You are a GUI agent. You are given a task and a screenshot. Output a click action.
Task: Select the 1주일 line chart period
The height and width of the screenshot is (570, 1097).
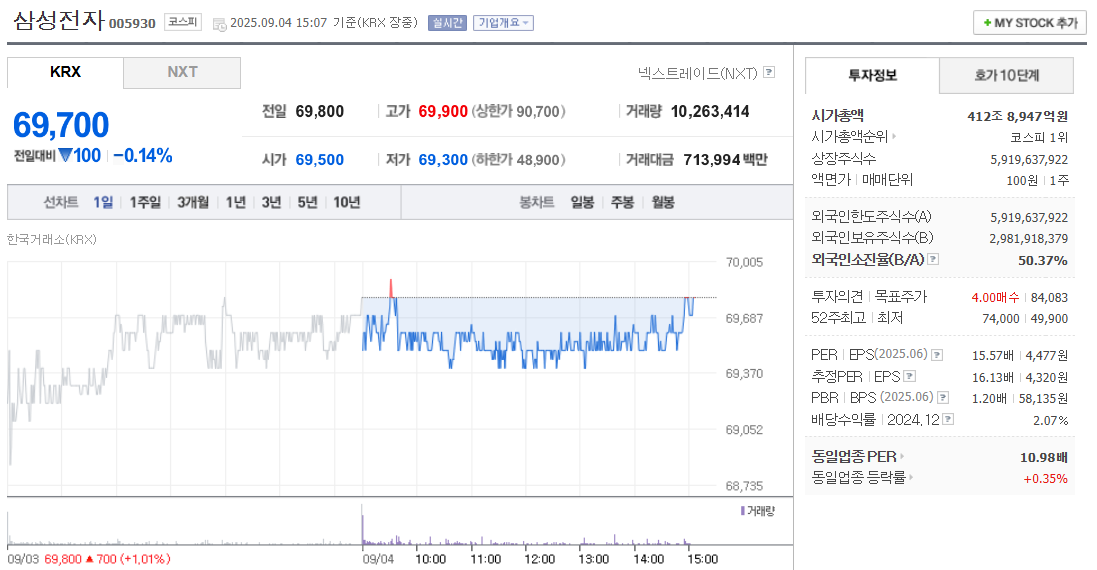pos(145,203)
